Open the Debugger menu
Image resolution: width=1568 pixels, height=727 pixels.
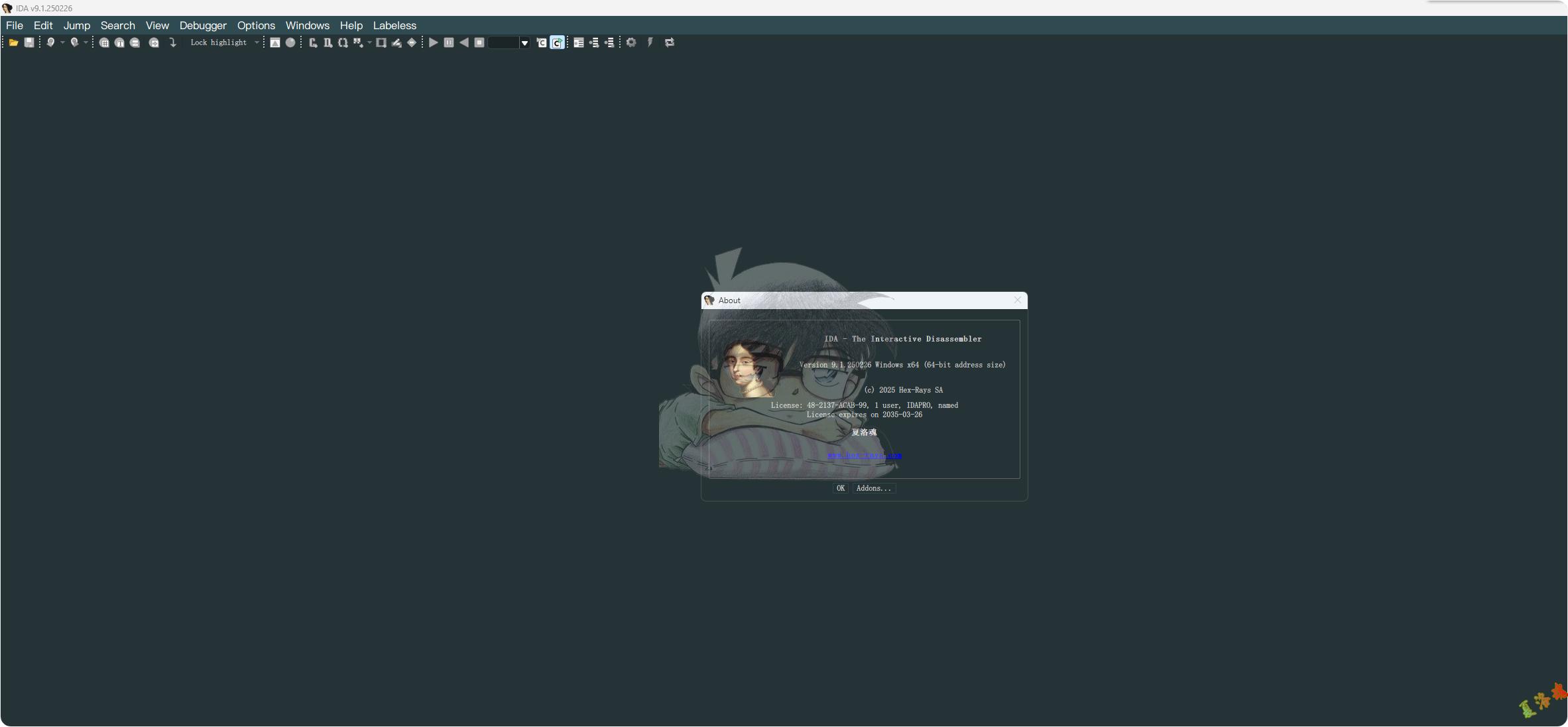click(x=203, y=25)
